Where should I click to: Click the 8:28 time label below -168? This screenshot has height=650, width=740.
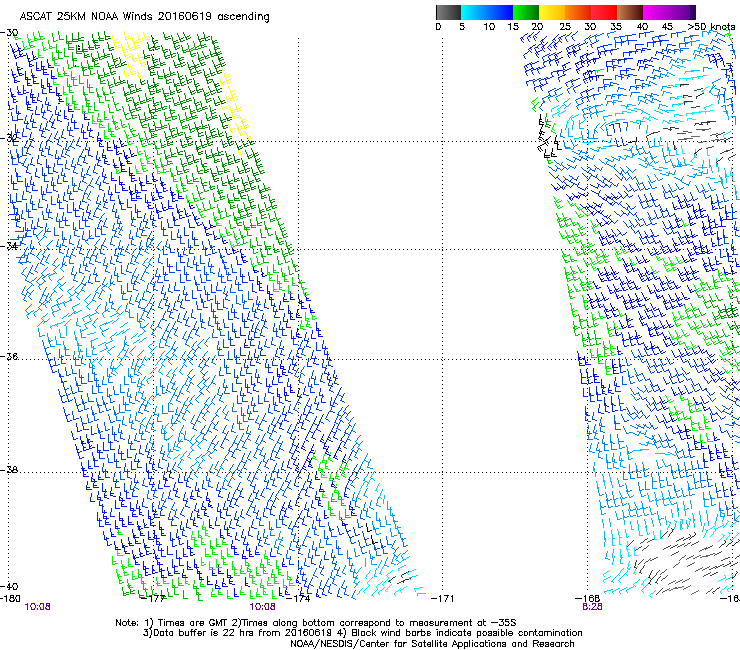click(592, 607)
